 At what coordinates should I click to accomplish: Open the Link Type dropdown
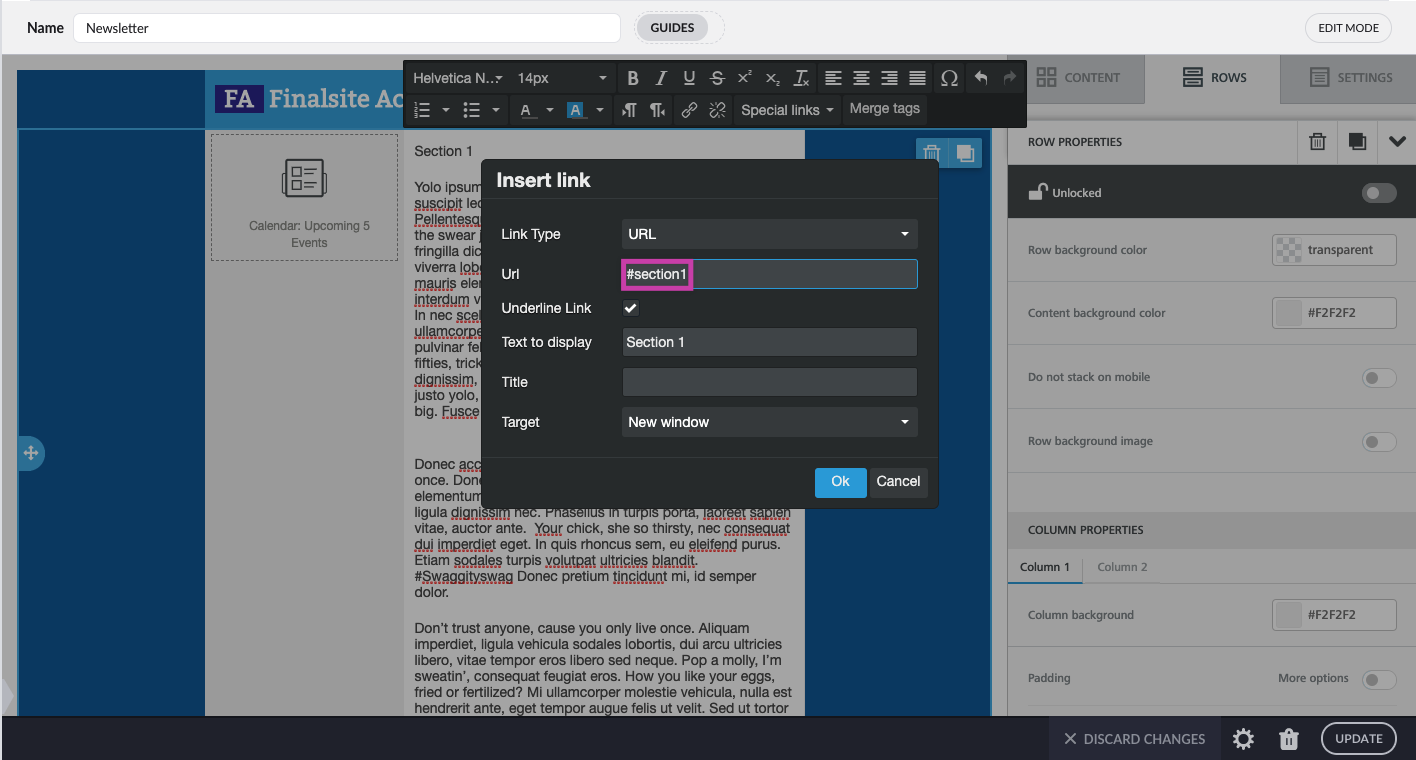pyautogui.click(x=769, y=234)
